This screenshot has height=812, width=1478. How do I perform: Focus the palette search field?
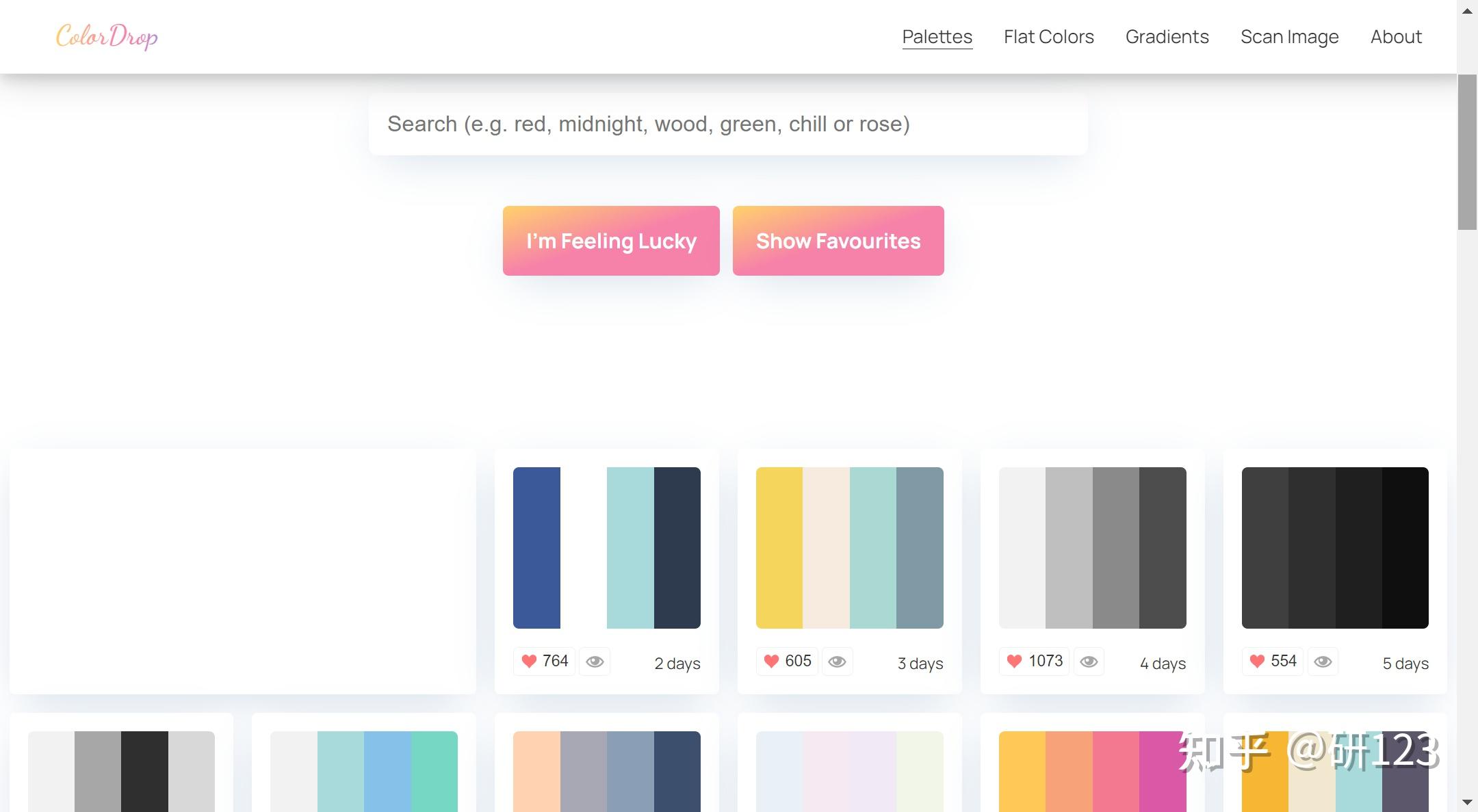point(728,124)
